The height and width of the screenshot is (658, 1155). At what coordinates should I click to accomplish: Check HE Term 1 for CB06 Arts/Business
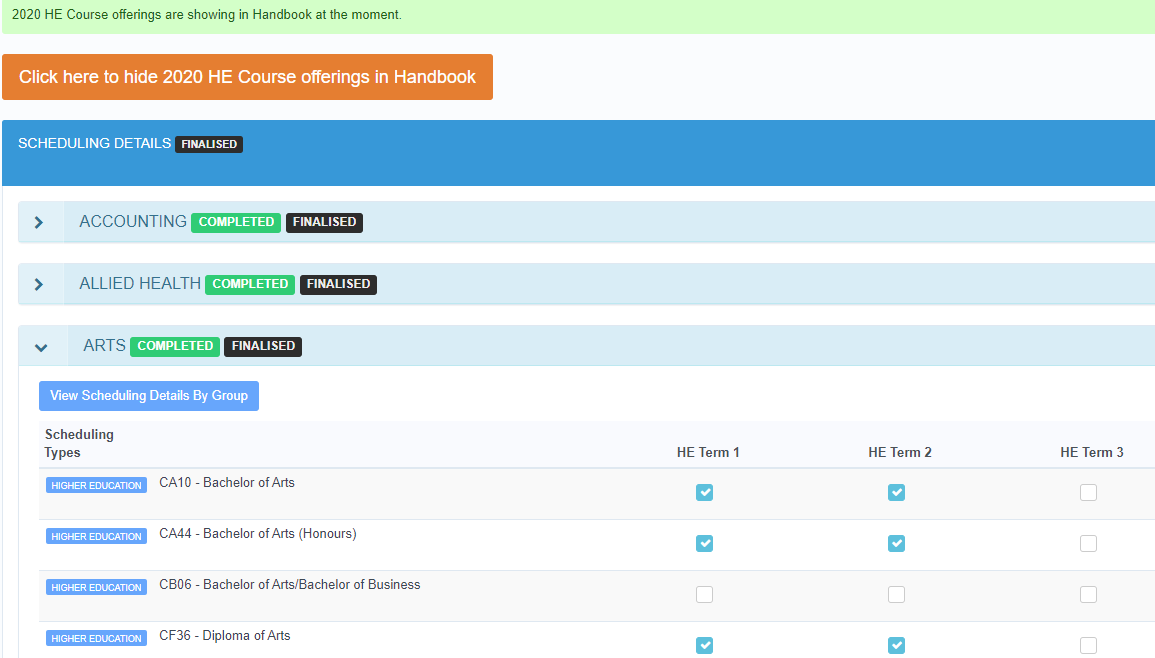[705, 594]
